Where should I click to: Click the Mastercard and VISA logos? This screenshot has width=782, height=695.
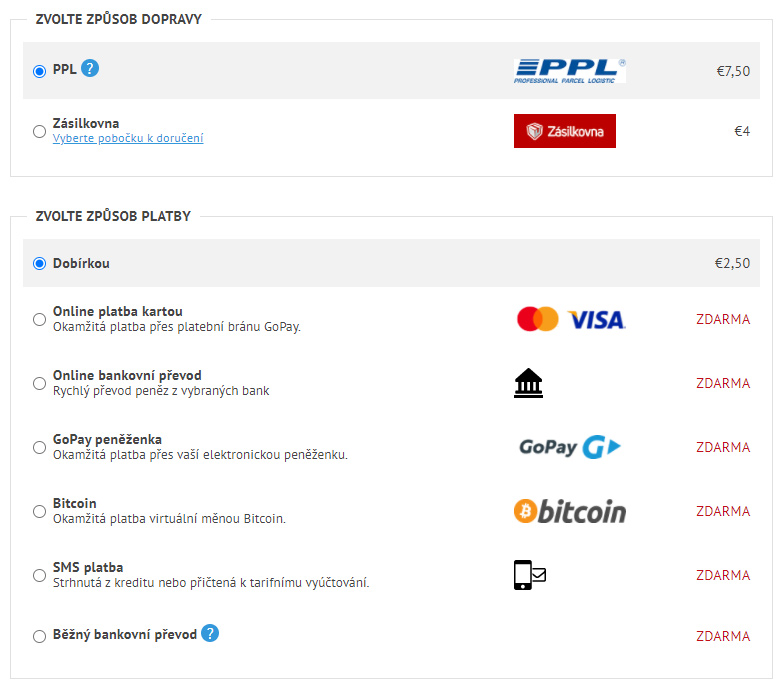click(x=571, y=319)
